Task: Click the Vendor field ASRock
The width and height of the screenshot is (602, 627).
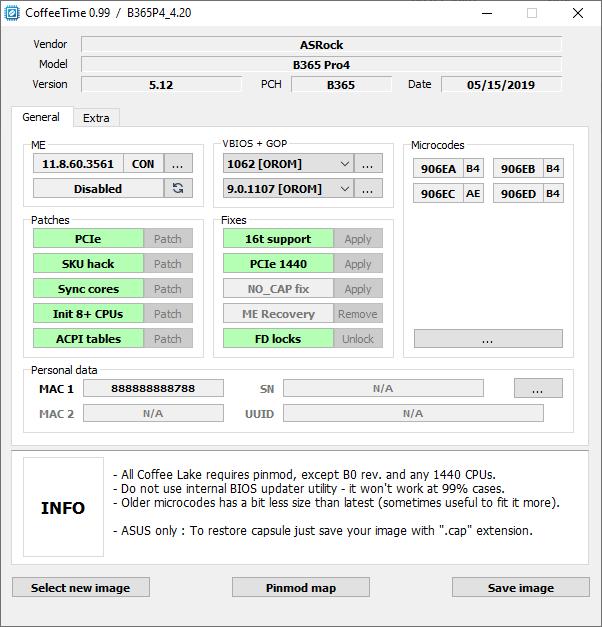Action: tap(322, 44)
